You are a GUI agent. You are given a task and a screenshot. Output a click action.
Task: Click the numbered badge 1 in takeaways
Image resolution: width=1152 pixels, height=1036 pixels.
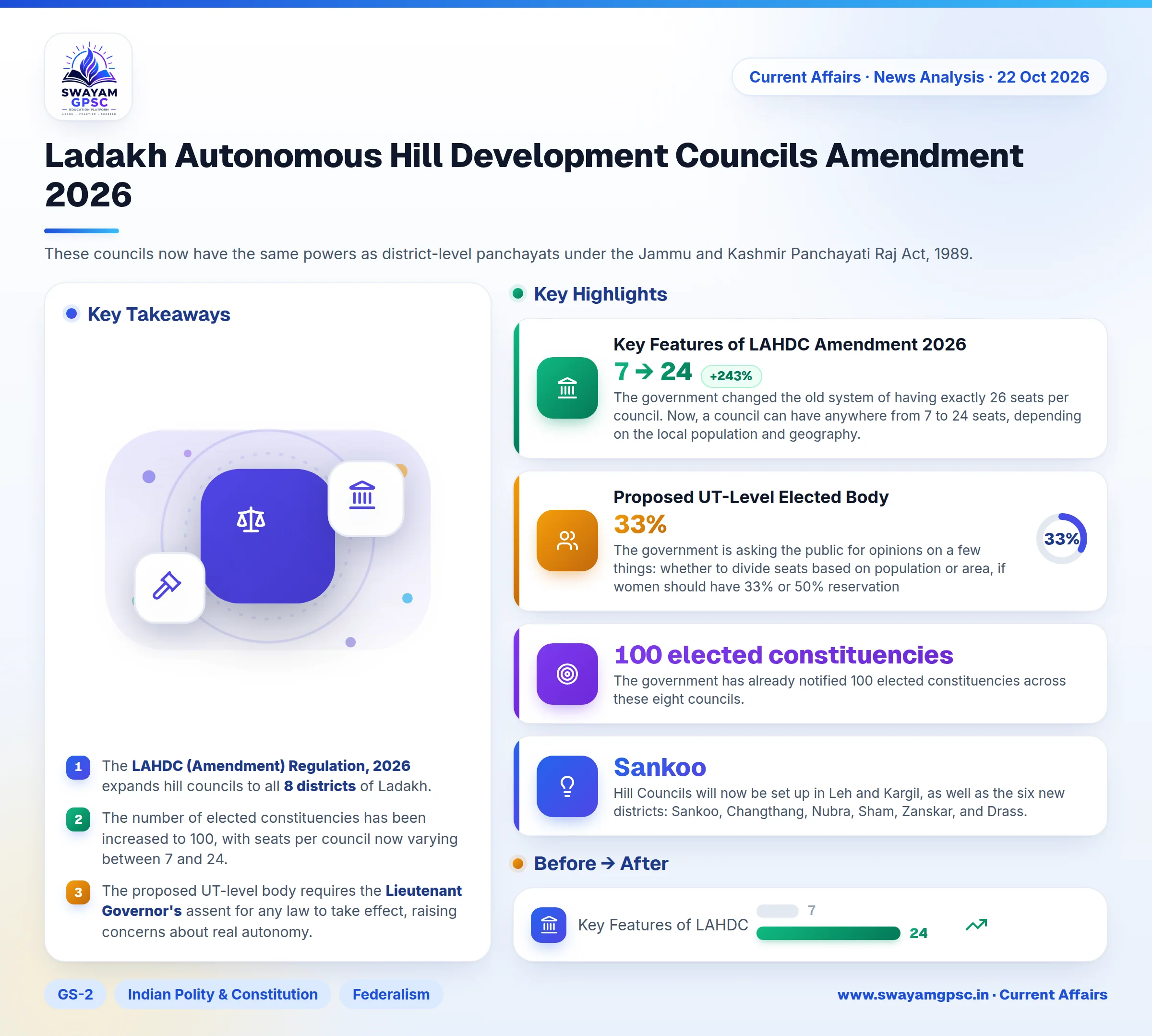pyautogui.click(x=79, y=767)
